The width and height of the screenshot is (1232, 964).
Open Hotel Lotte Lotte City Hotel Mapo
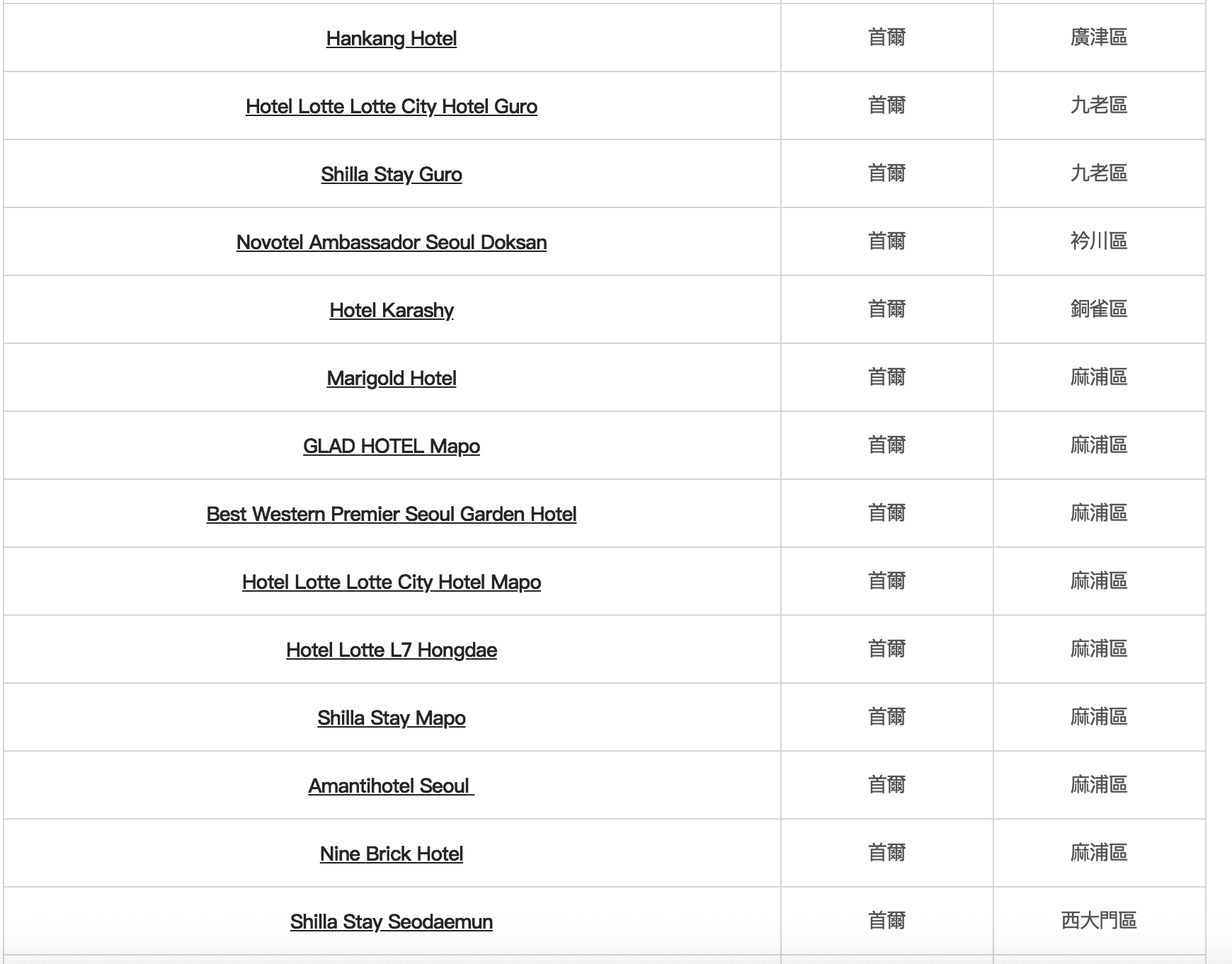(391, 582)
